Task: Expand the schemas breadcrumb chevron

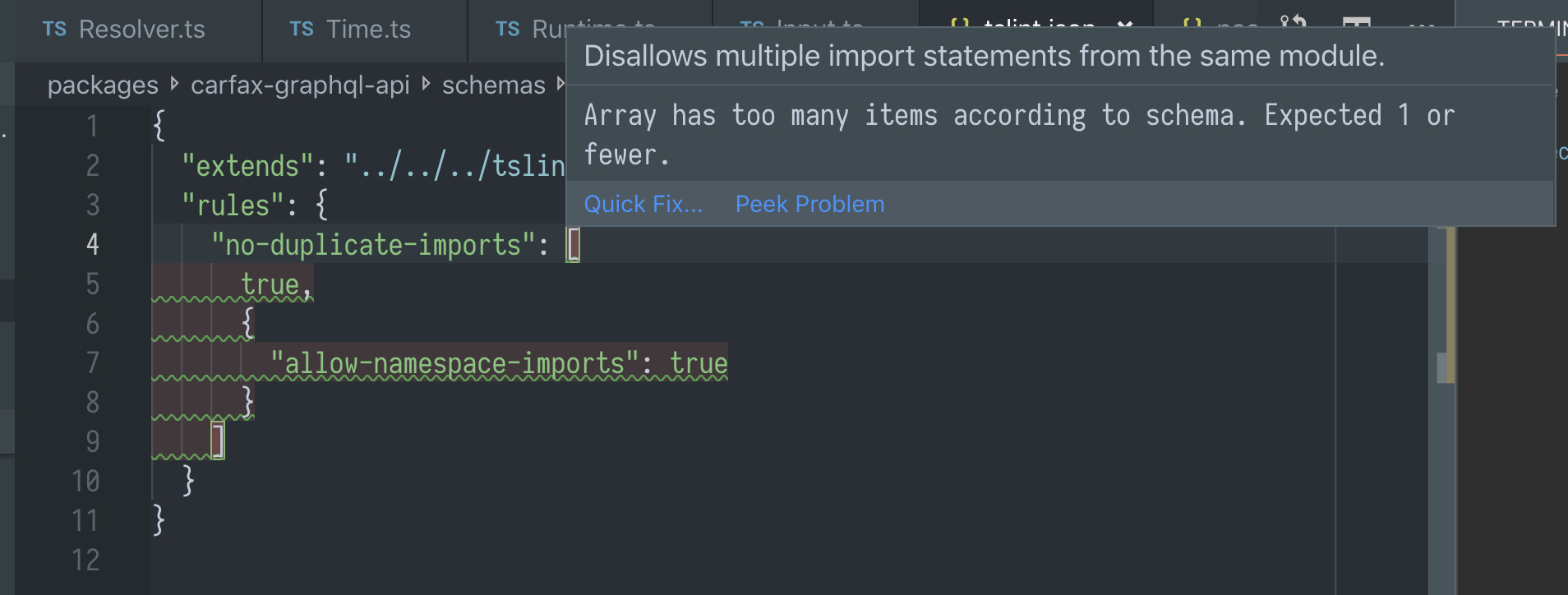Action: 561,84
